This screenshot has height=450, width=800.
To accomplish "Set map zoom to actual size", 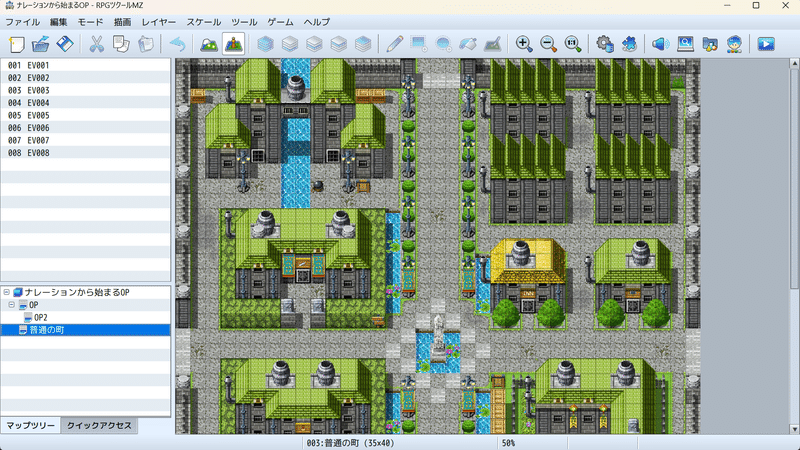I will coord(573,44).
